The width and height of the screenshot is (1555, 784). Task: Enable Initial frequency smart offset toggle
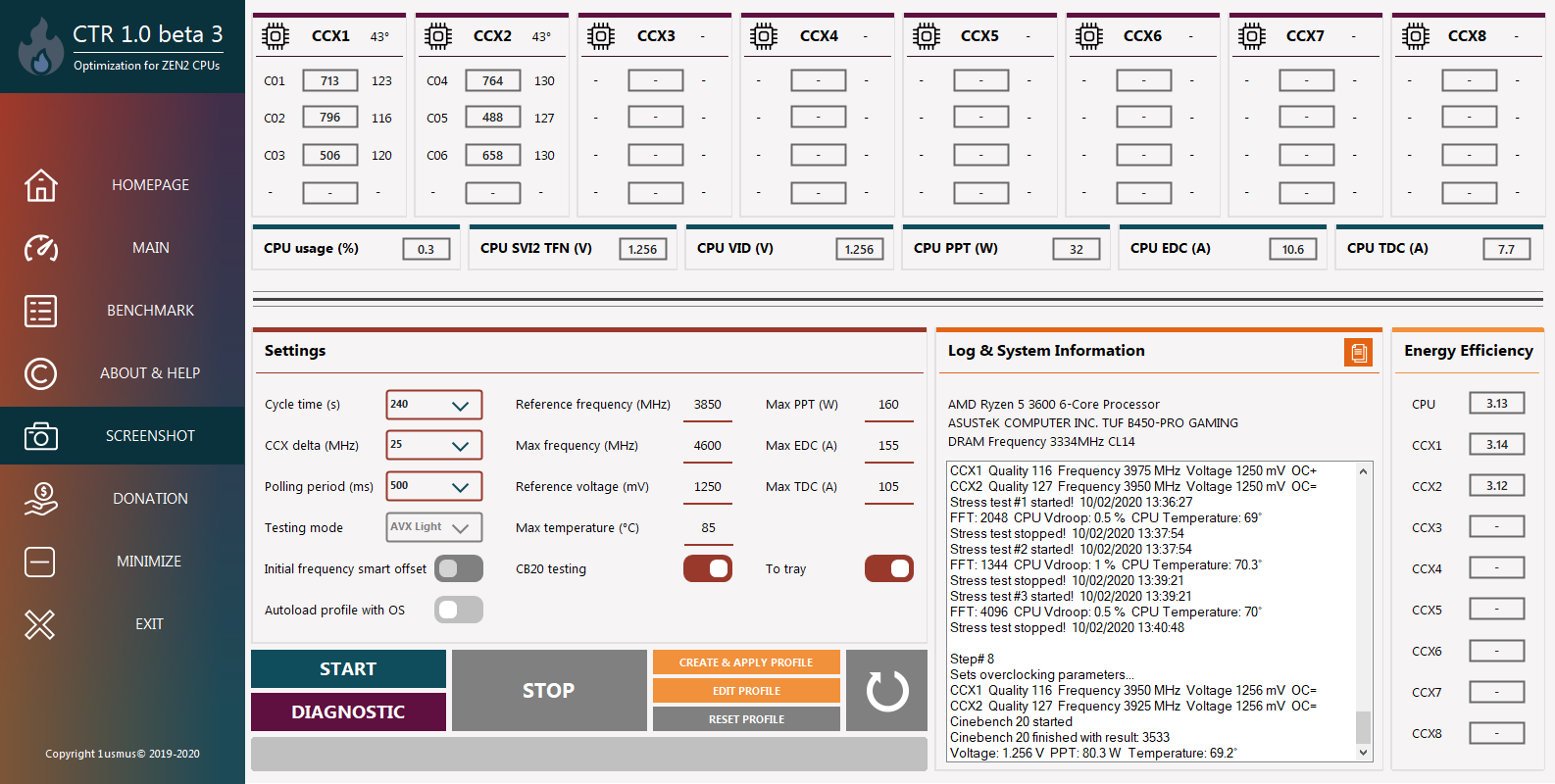tap(459, 568)
